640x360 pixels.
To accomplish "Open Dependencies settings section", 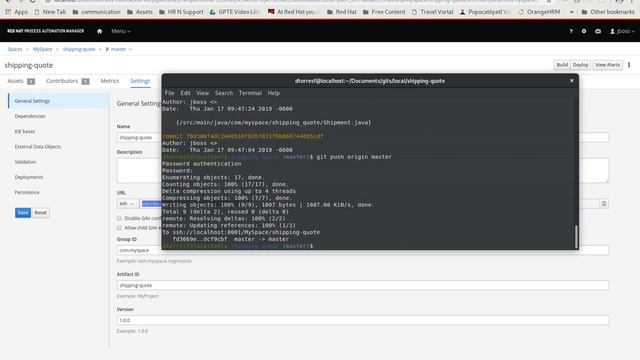I will point(30,116).
